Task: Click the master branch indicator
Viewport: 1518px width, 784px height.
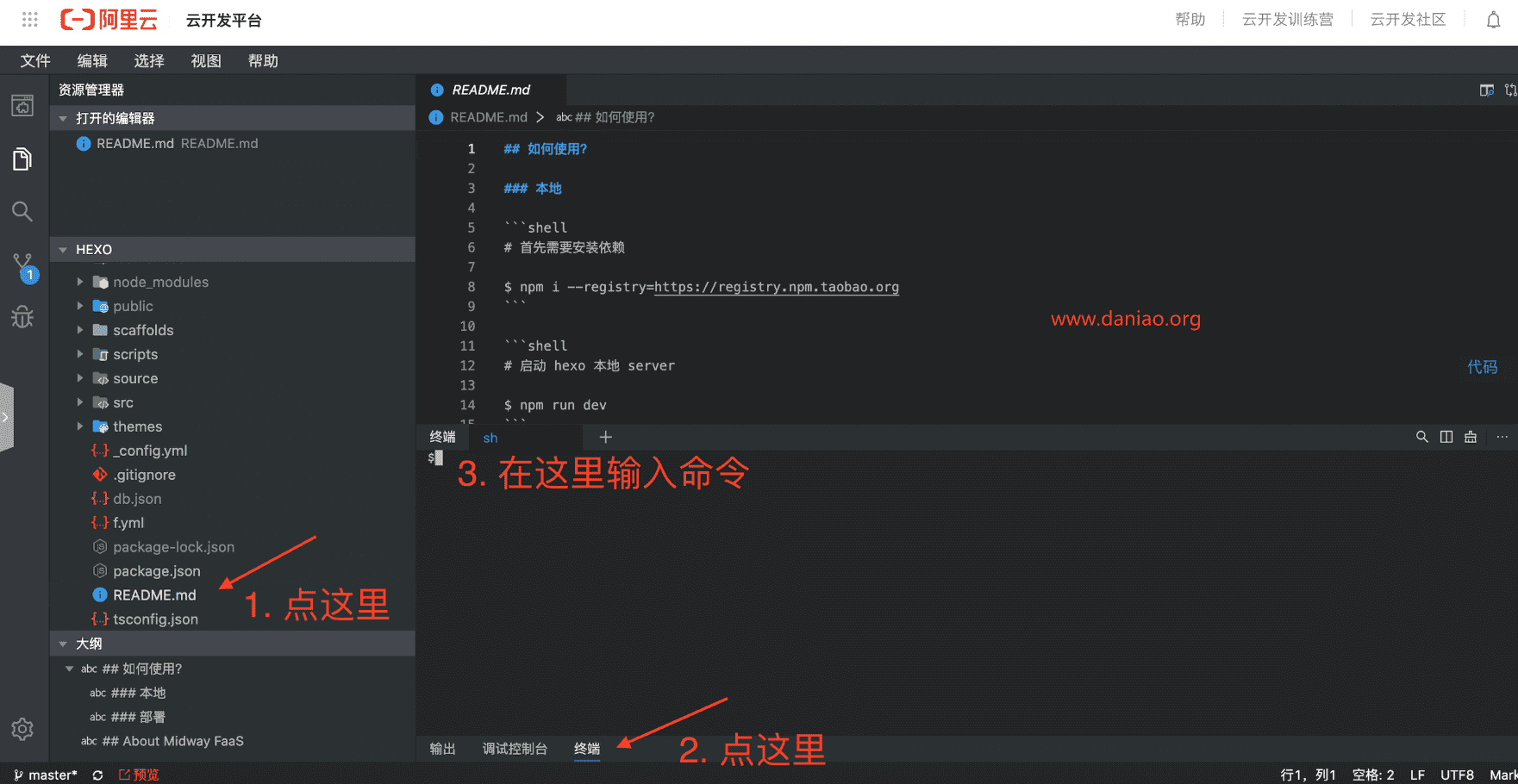Action: point(46,775)
